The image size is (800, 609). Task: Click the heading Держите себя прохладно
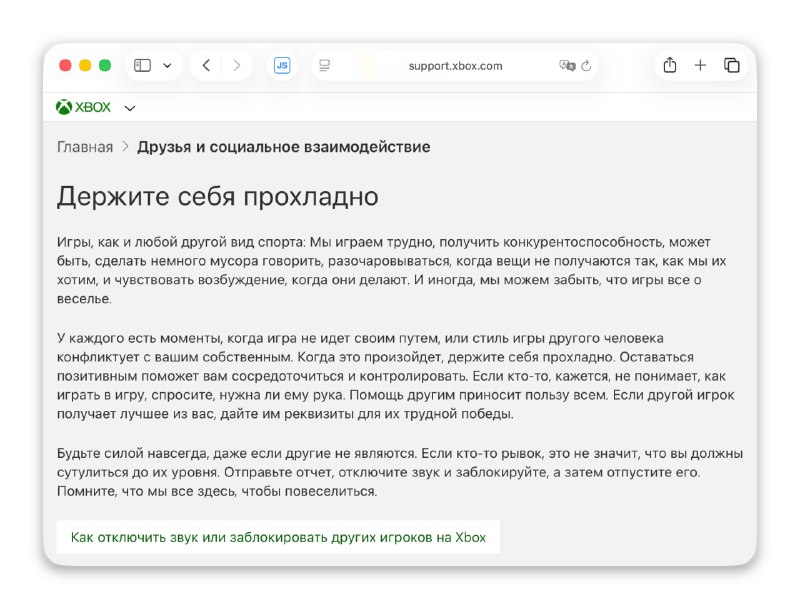coord(218,196)
